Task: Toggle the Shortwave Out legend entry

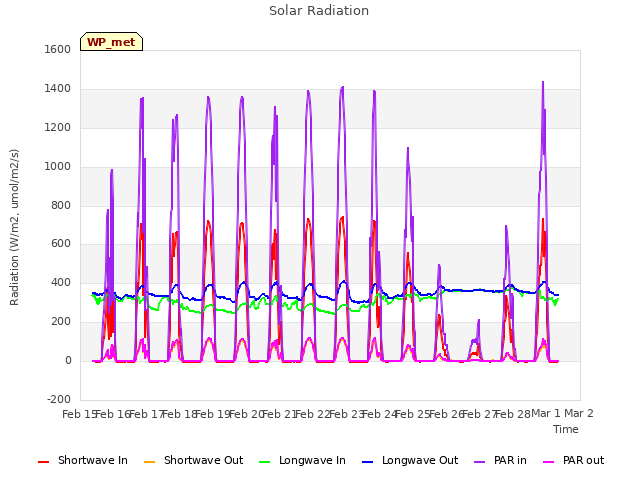Action: tap(193, 460)
